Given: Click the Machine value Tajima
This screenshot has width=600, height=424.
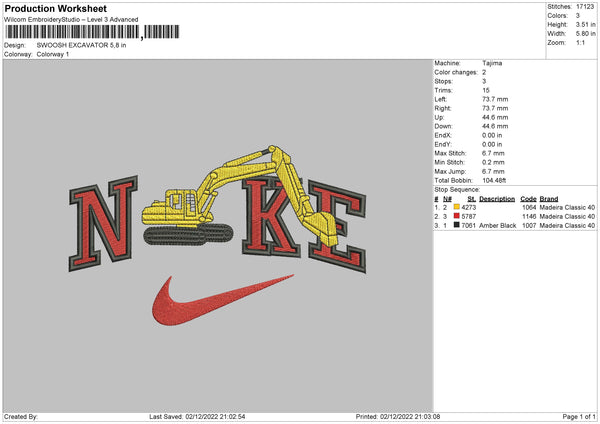Looking at the screenshot, I should click(x=492, y=63).
